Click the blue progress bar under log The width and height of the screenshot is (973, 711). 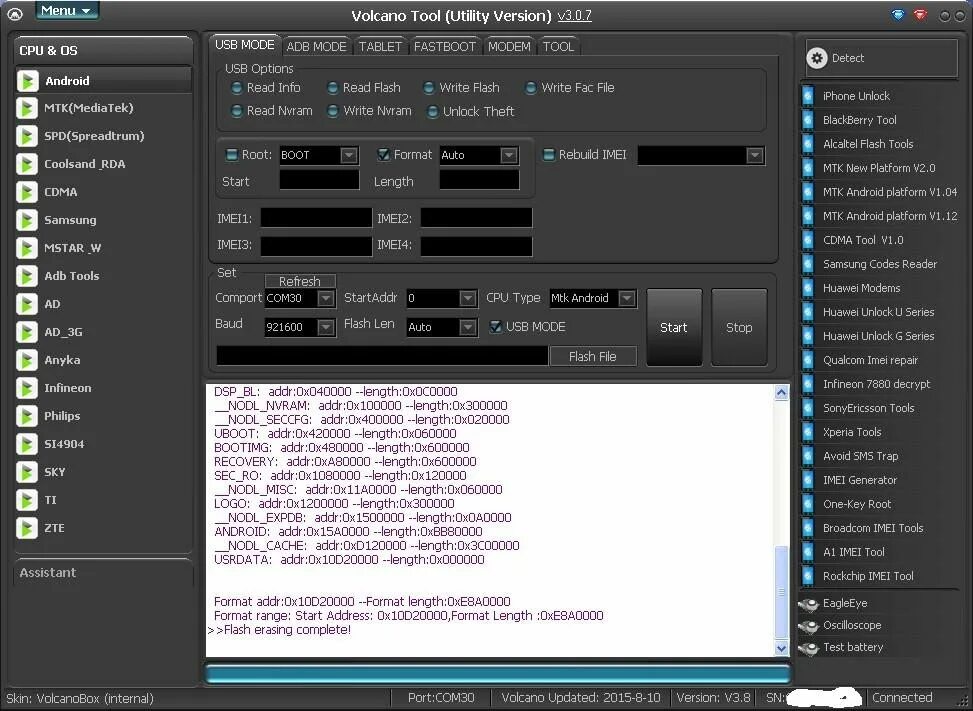pyautogui.click(x=497, y=673)
